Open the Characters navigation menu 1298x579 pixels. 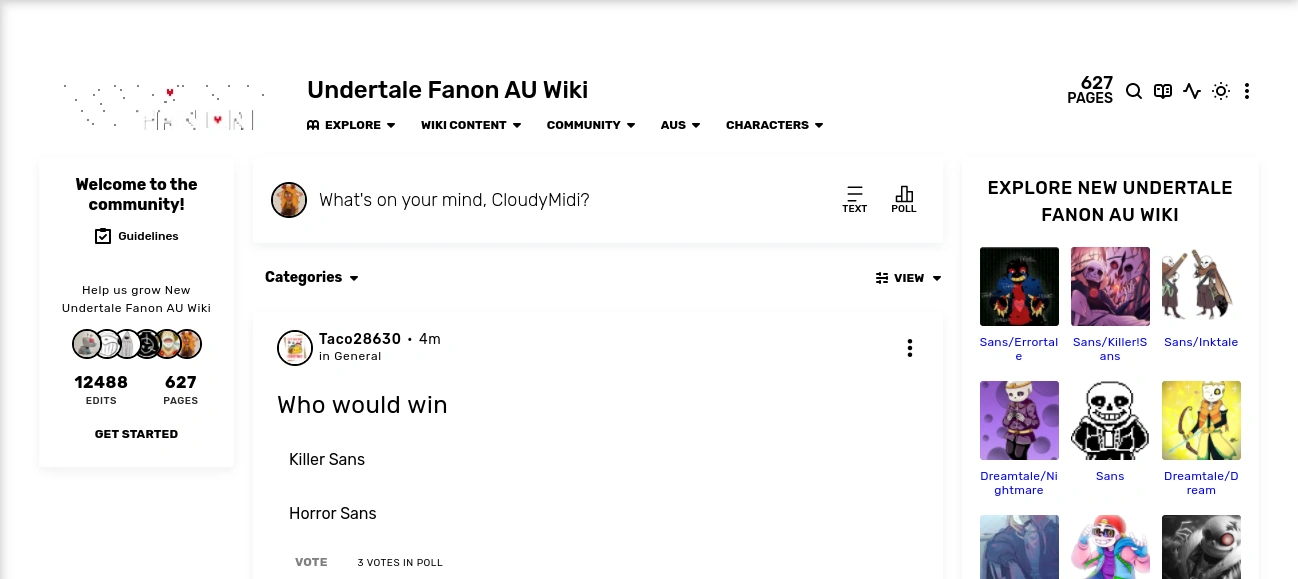(x=774, y=125)
